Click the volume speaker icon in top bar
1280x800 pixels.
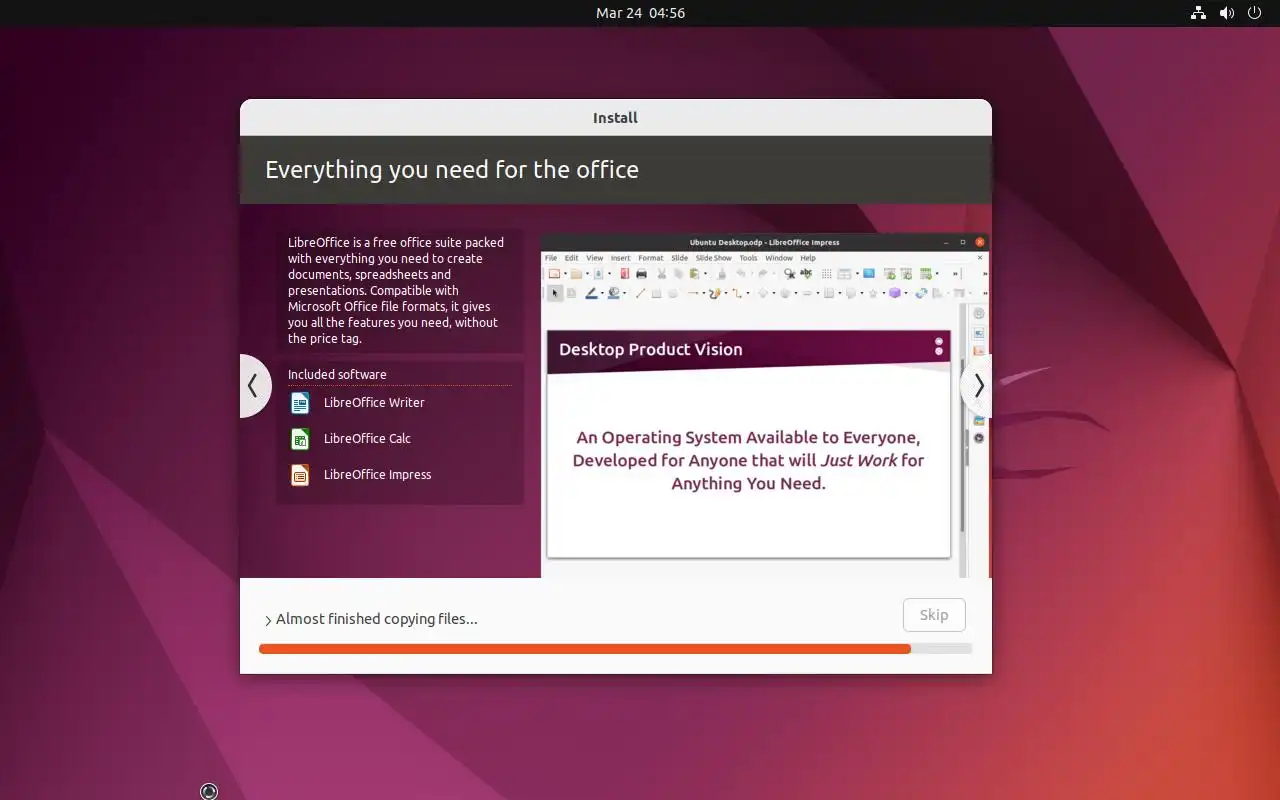(1226, 13)
